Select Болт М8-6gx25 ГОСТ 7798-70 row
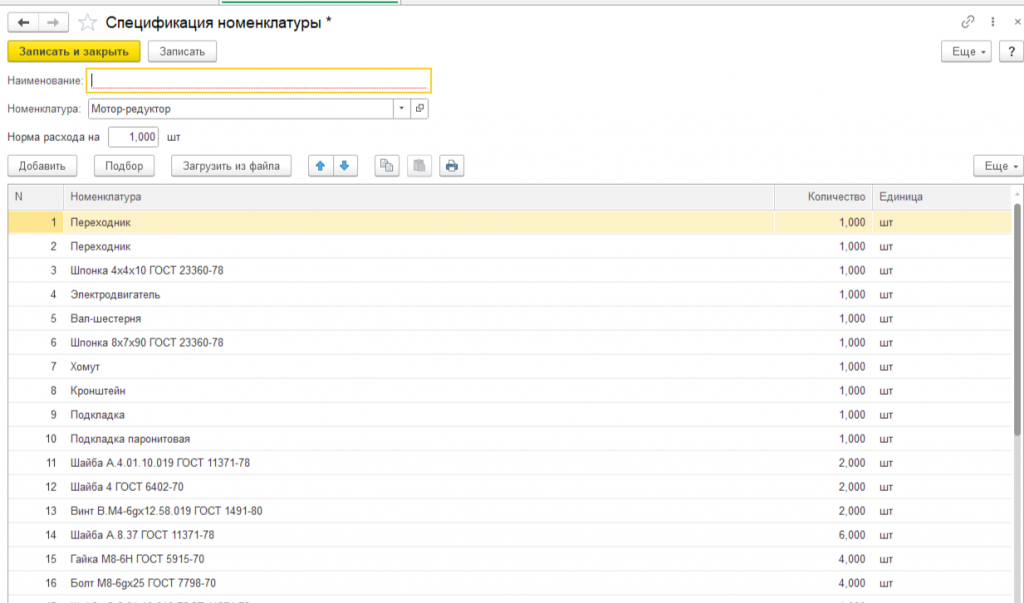This screenshot has height=603, width=1024. pos(509,583)
